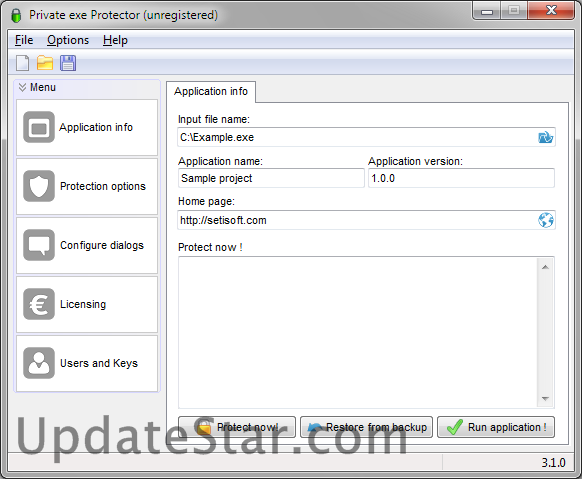Select the Licensing euro icon
This screenshot has height=479, width=582.
(39, 304)
